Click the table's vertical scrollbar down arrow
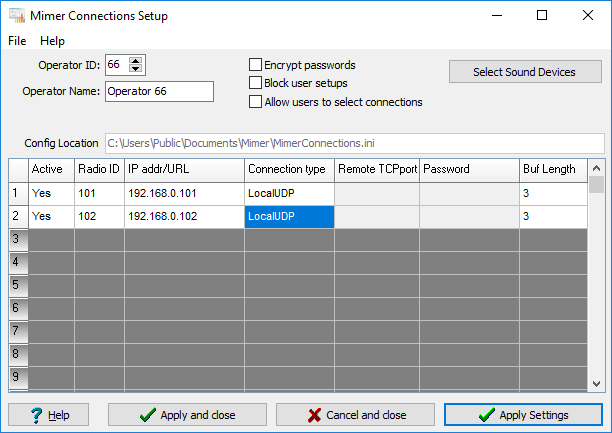612x433 pixels. (x=596, y=383)
